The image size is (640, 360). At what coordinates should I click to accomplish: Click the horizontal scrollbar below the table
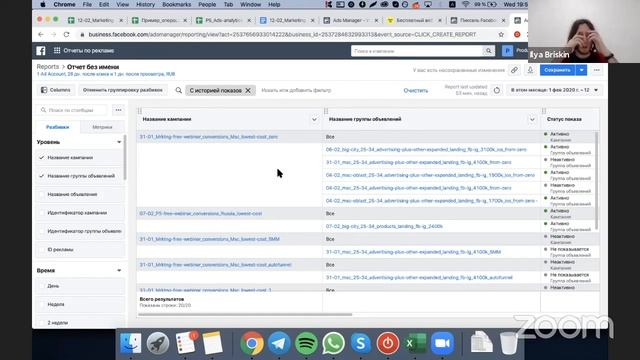coord(245,315)
